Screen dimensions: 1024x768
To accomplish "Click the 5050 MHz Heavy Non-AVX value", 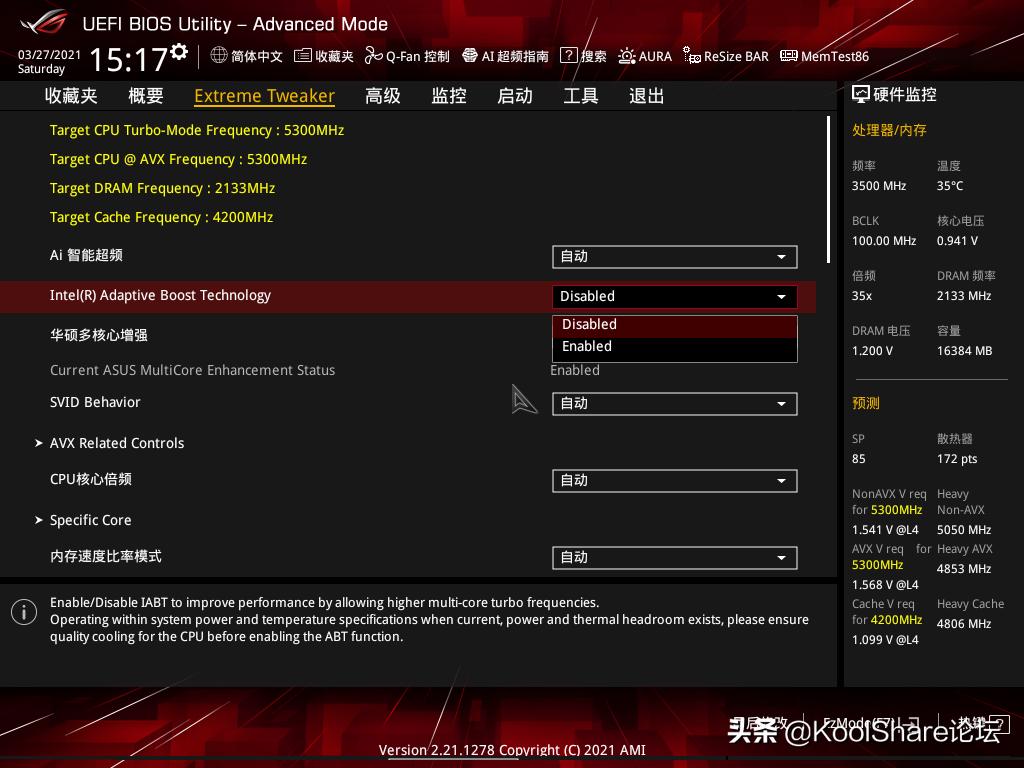I will tap(963, 530).
